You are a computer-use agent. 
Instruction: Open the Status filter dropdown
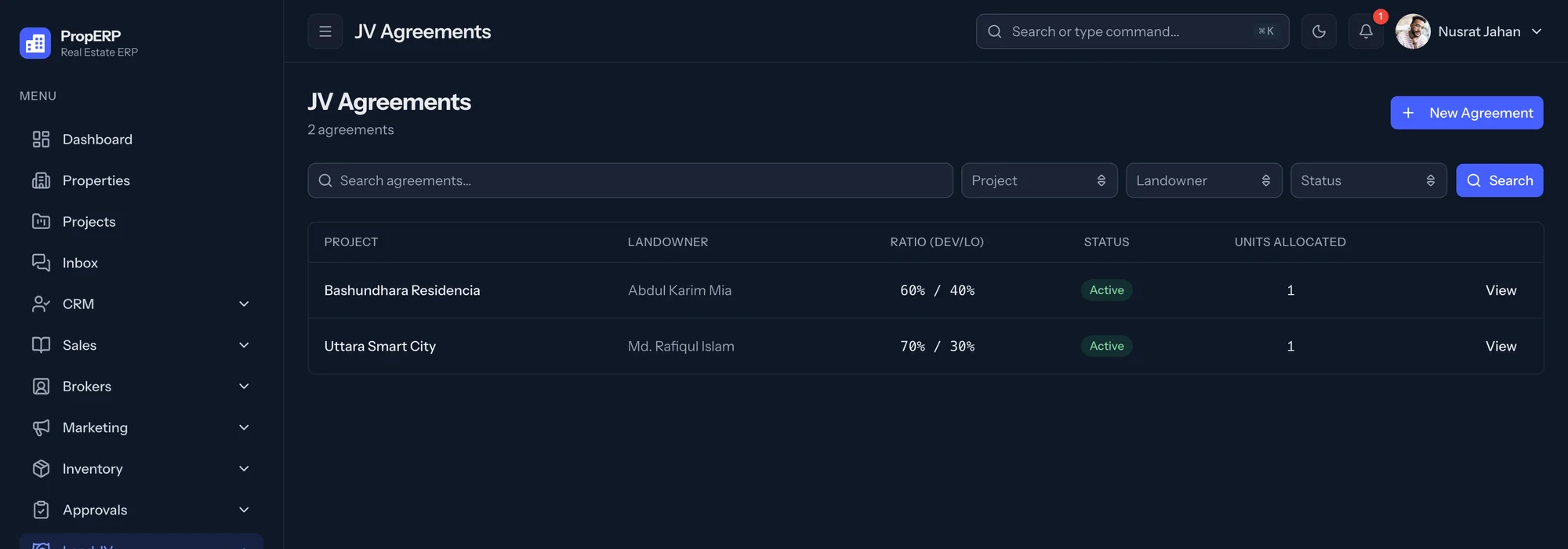(x=1369, y=180)
